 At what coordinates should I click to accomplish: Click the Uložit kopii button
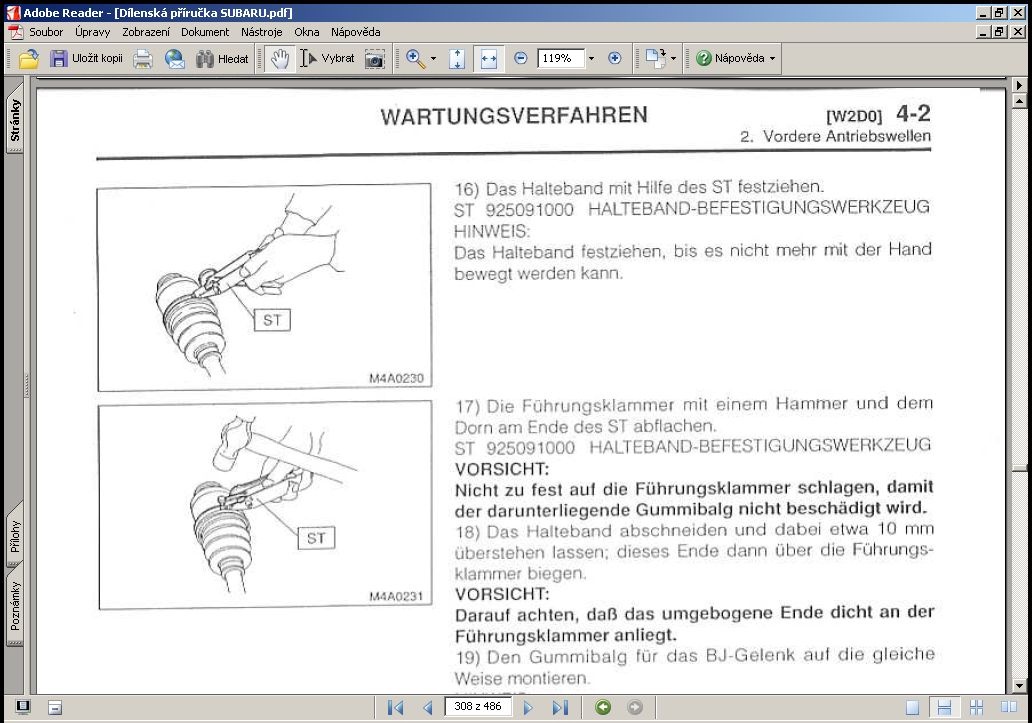tap(86, 59)
